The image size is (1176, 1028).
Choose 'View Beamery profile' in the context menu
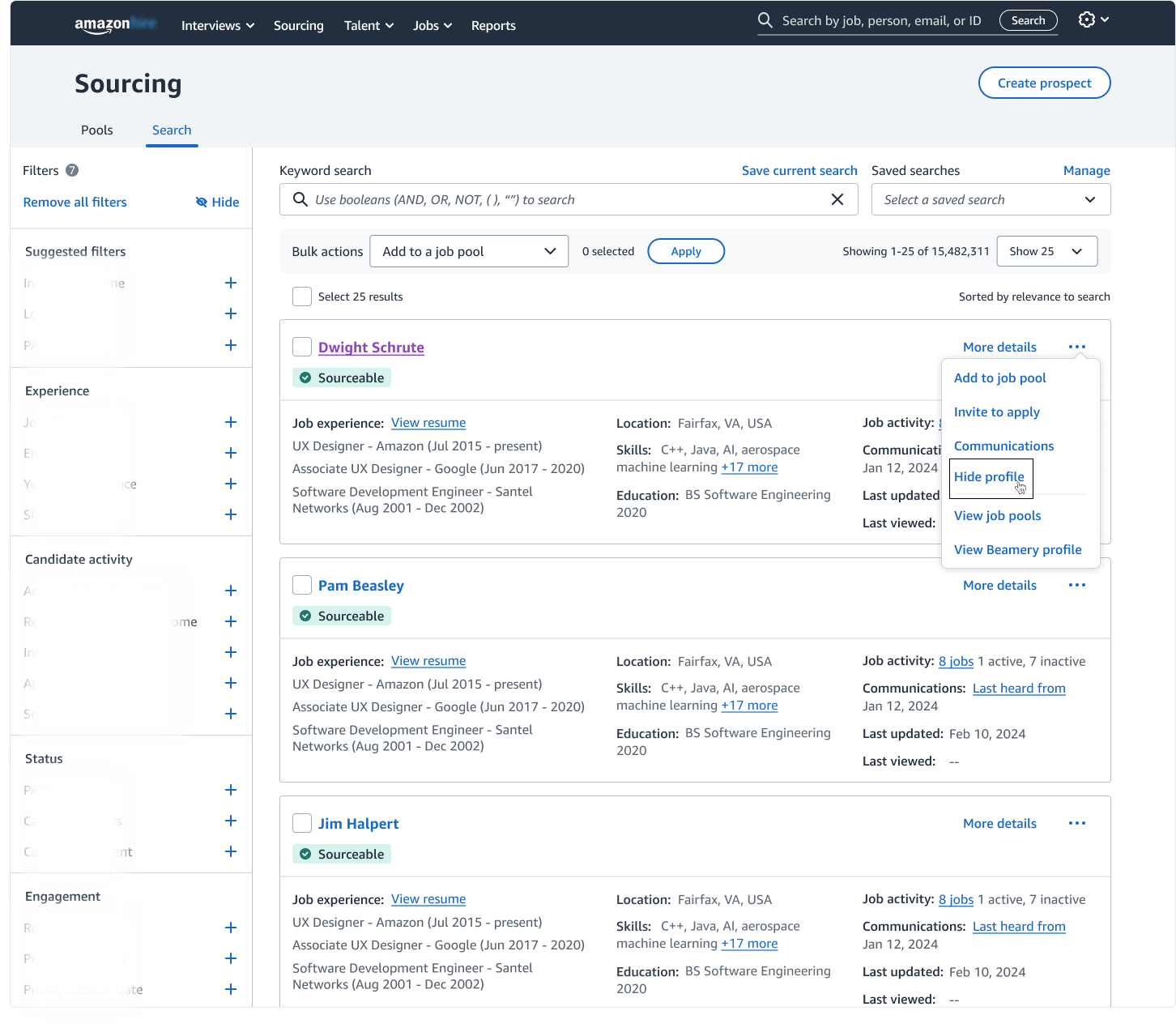1018,549
